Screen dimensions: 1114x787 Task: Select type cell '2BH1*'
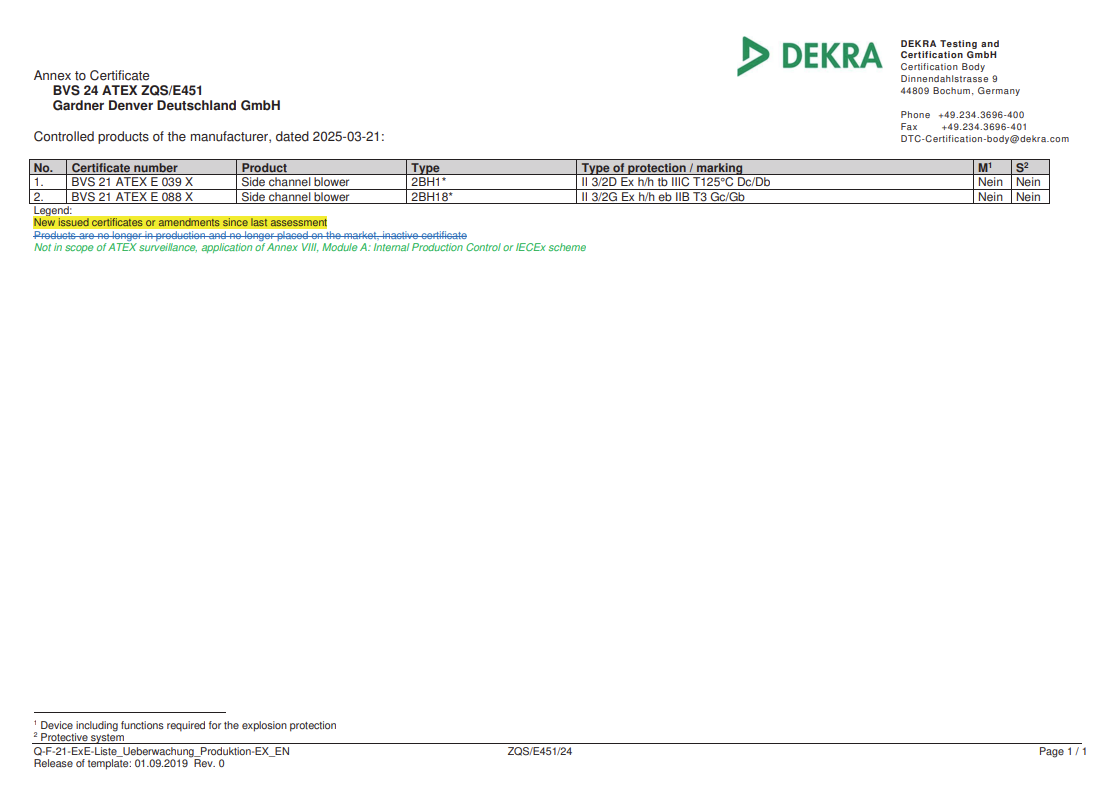pos(491,183)
